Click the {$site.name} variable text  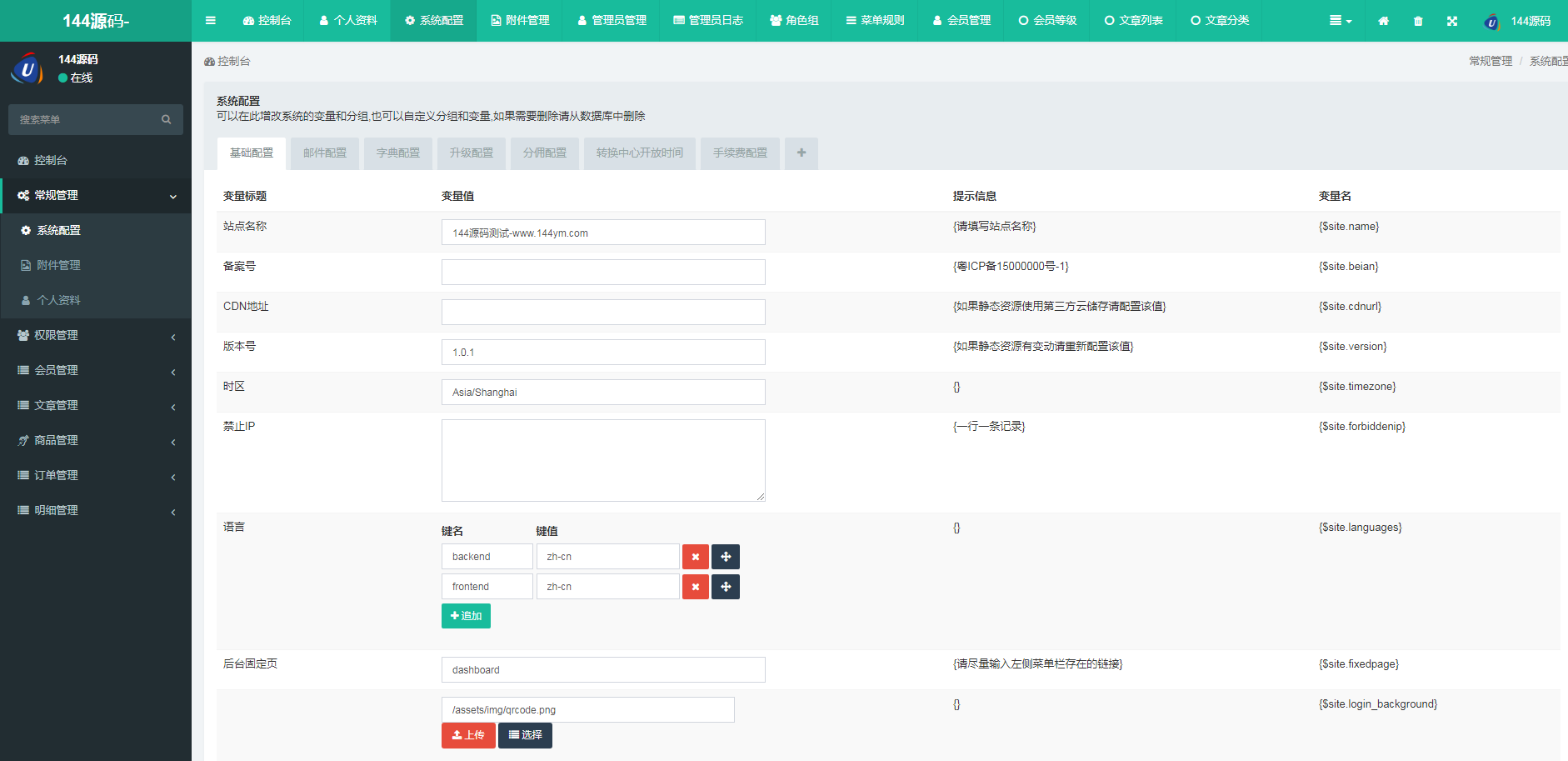(x=1349, y=227)
